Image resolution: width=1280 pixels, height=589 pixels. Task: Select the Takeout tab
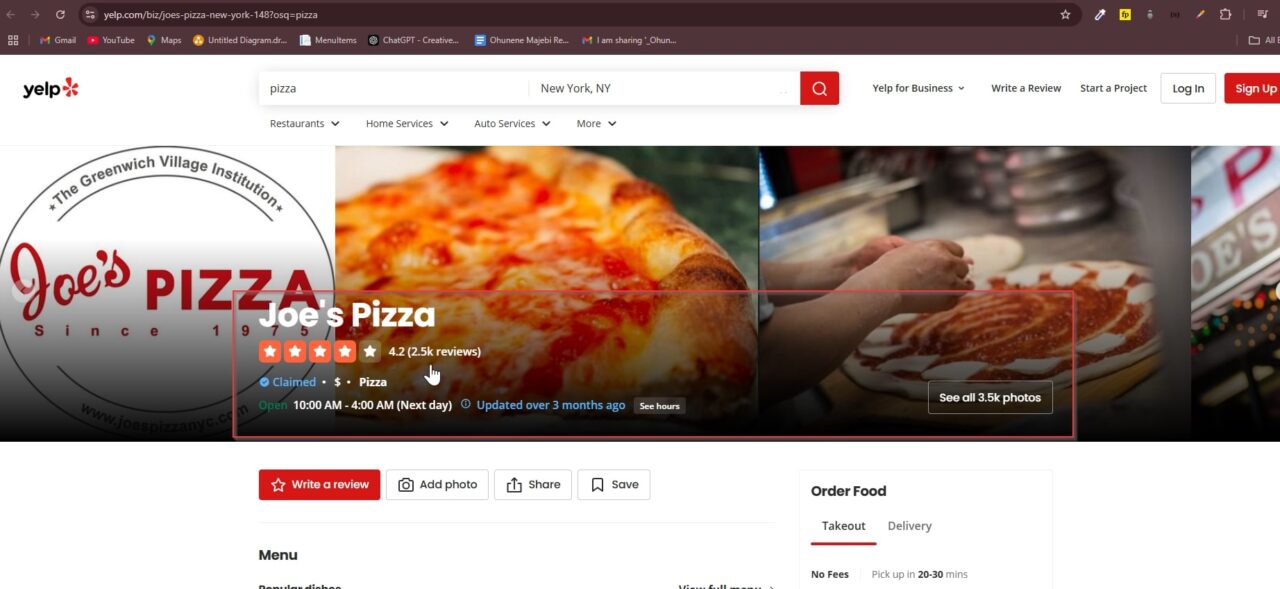point(843,525)
